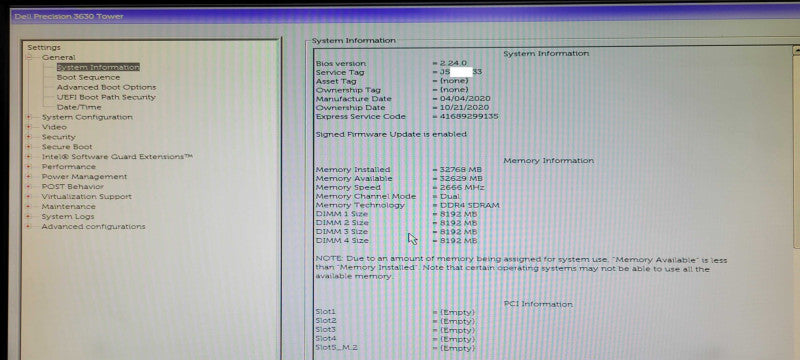Select System Information in the tree
Viewport: 800px width, 360px height.
(x=98, y=67)
